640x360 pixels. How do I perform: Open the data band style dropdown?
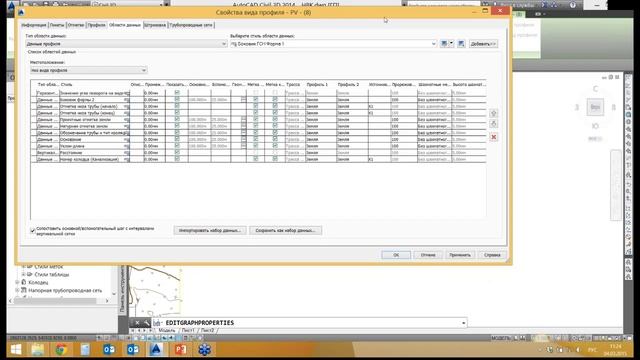tap(333, 44)
